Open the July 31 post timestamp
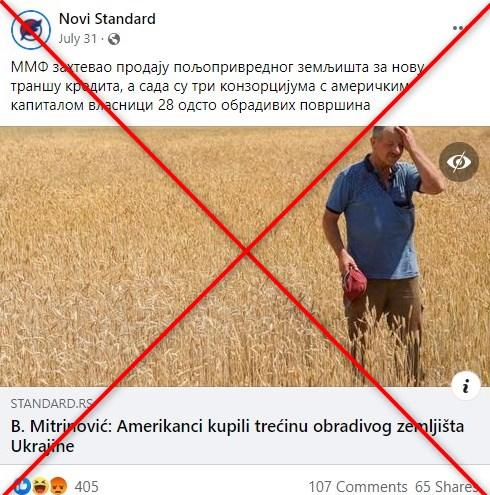This screenshot has height=495, width=490. click(78, 39)
